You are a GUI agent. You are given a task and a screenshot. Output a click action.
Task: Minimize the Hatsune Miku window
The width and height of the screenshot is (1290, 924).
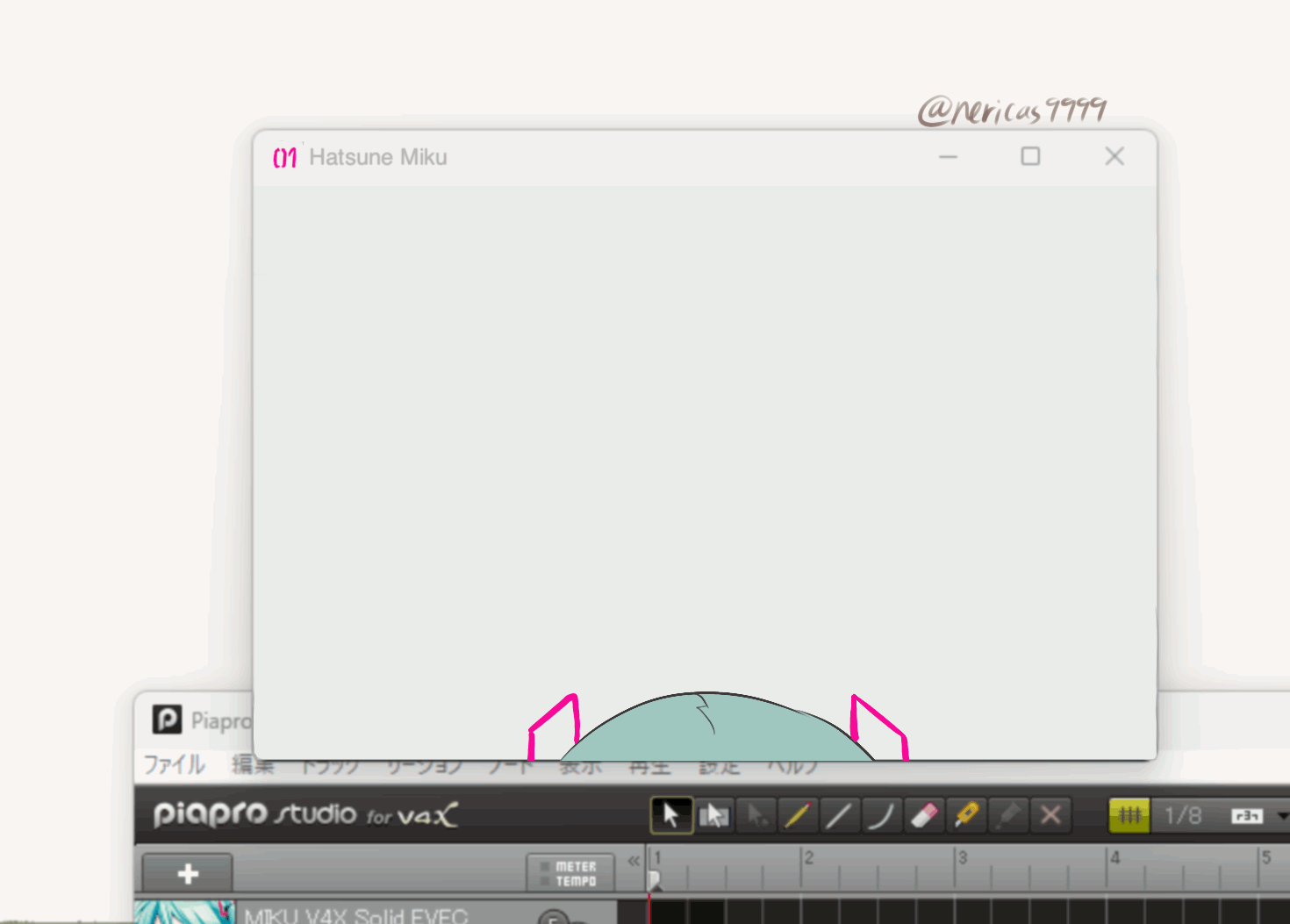949,156
